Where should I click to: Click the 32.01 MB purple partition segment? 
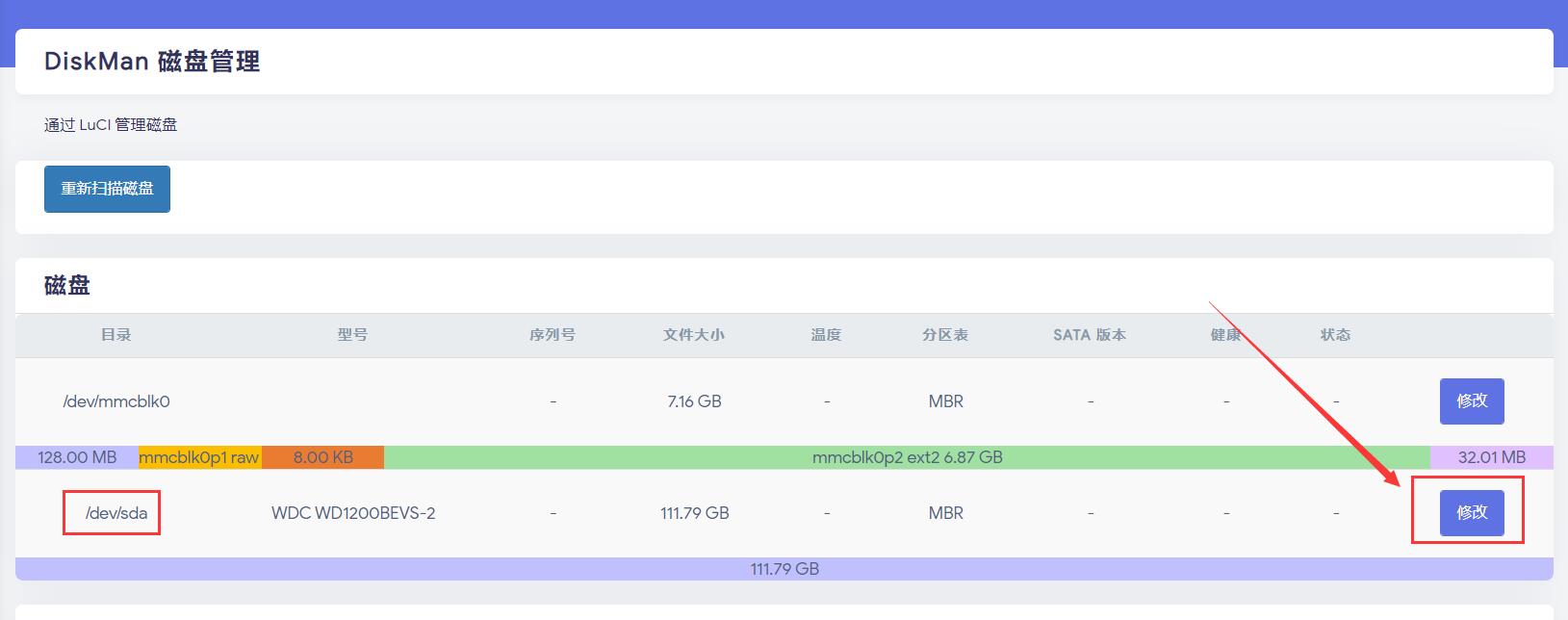pos(1491,457)
